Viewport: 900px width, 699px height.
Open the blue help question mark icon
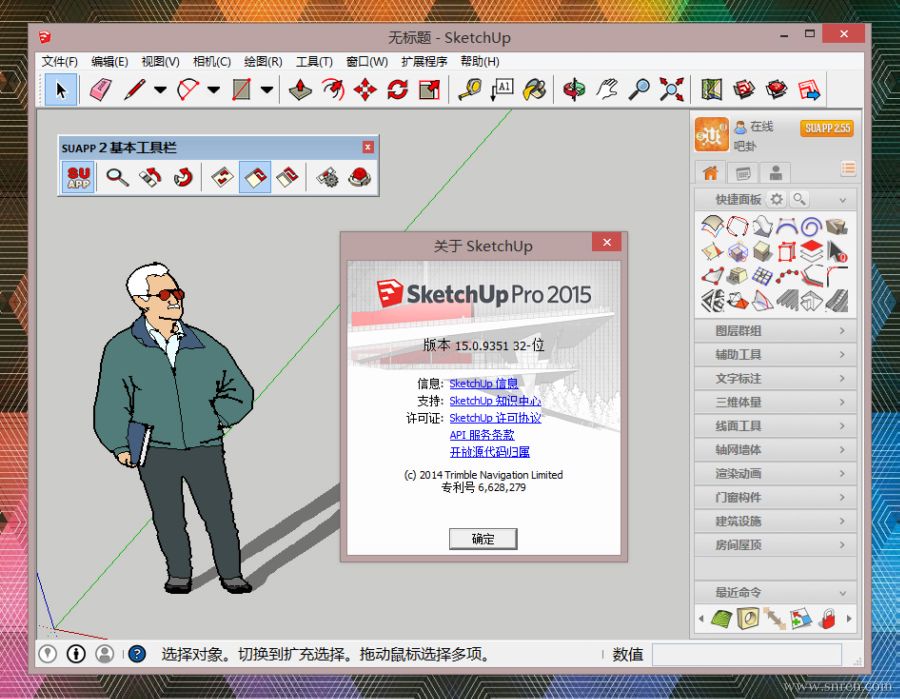pos(137,654)
